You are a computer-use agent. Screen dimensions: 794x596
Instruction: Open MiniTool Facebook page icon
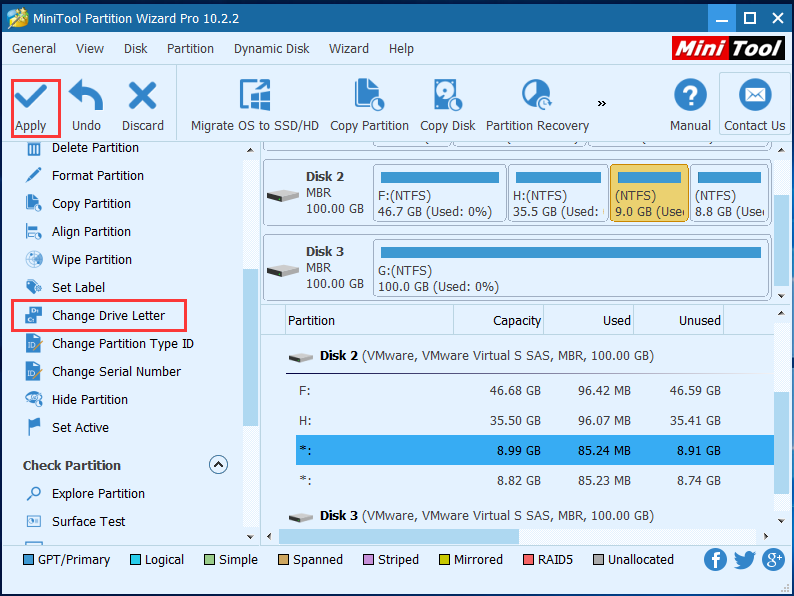point(715,560)
